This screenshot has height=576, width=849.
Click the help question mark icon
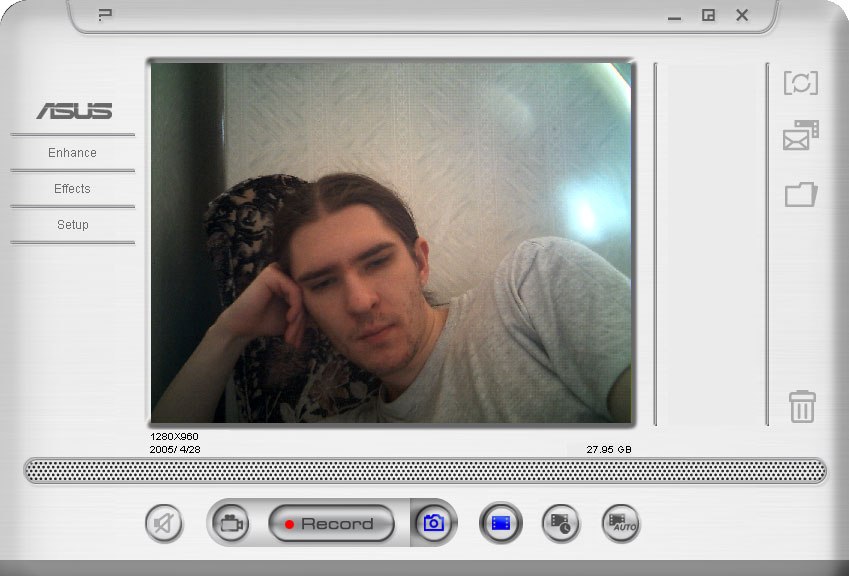click(x=105, y=15)
